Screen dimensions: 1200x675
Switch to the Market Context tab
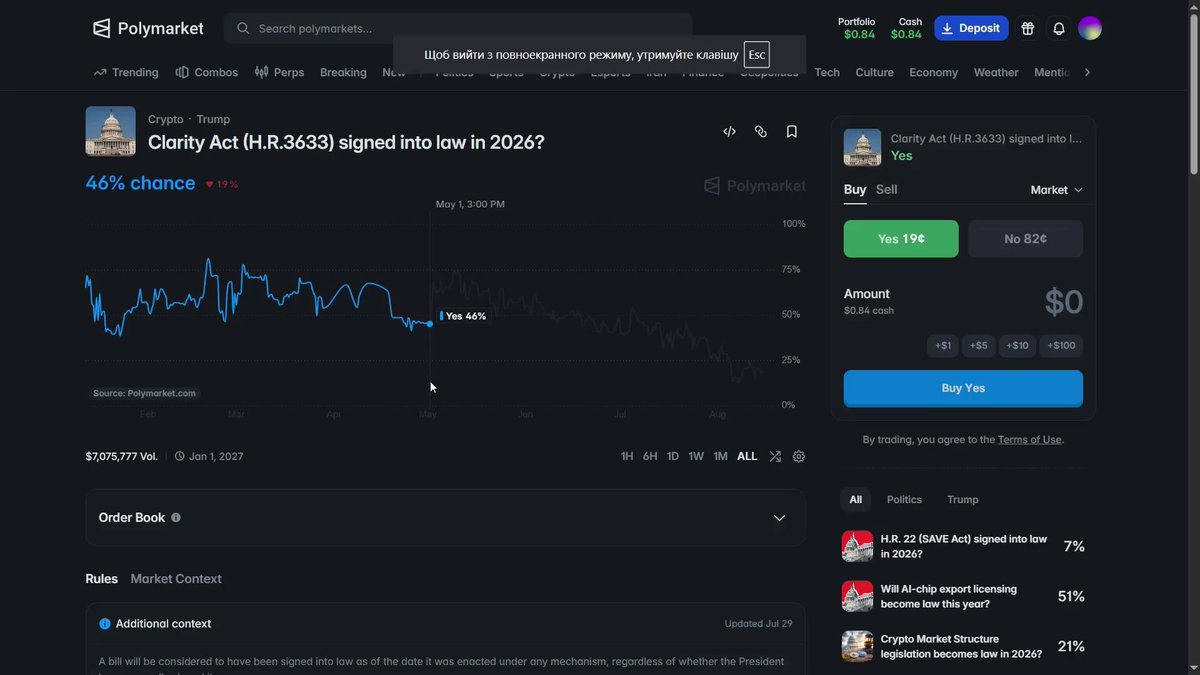(176, 579)
